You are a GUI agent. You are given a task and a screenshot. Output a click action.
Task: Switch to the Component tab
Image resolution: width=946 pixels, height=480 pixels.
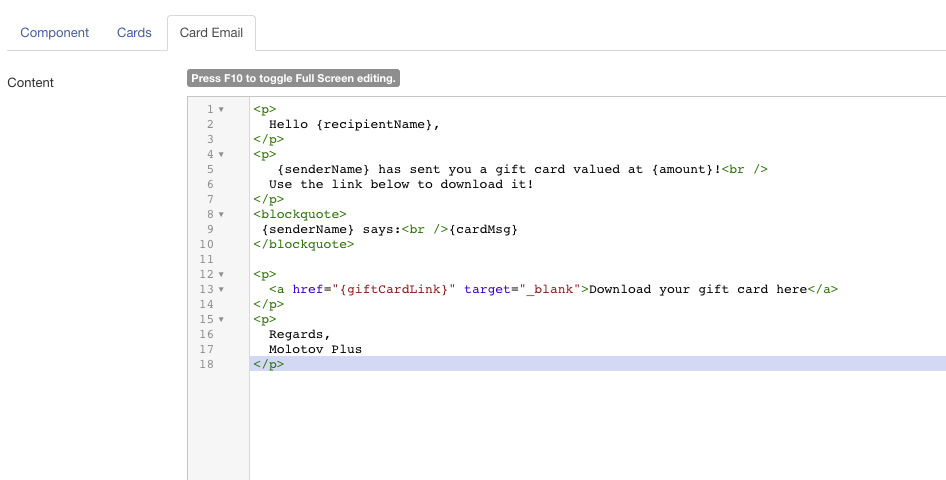click(x=55, y=33)
